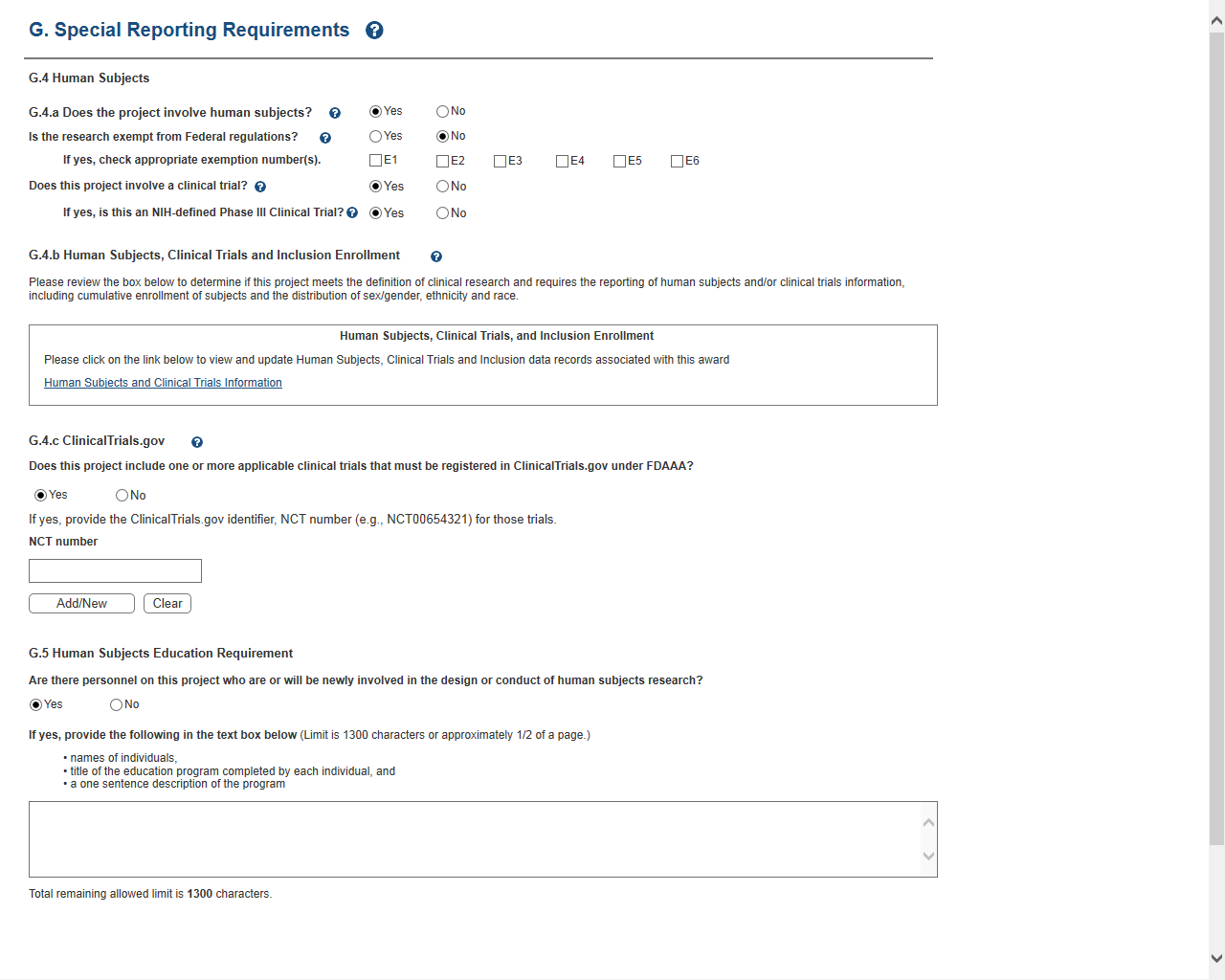Show help for clinical trial question
The image size is (1225, 980).
click(260, 187)
